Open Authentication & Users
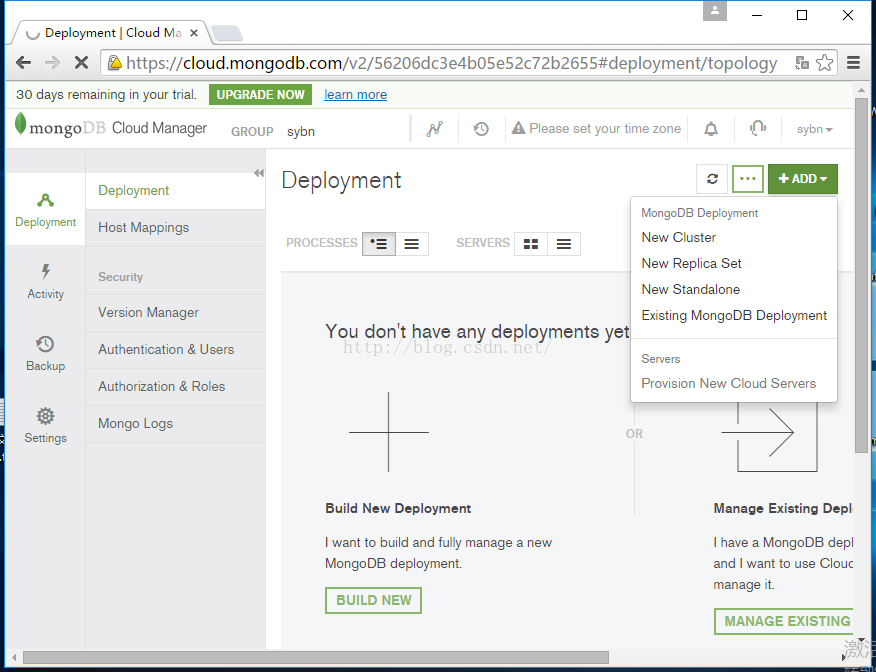This screenshot has width=876, height=672. [x=175, y=349]
